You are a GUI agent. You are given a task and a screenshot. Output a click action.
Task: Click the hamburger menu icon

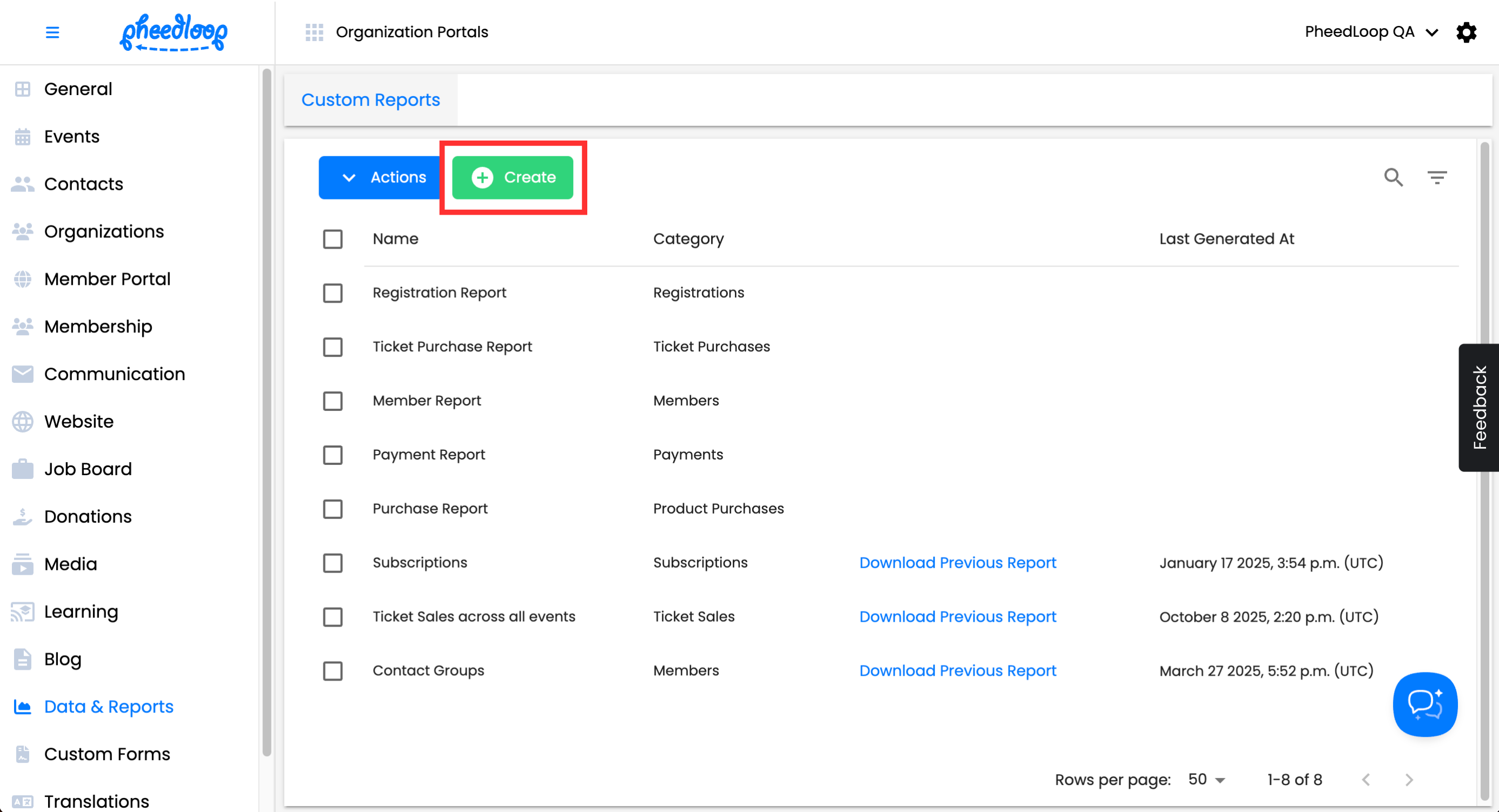(x=52, y=32)
